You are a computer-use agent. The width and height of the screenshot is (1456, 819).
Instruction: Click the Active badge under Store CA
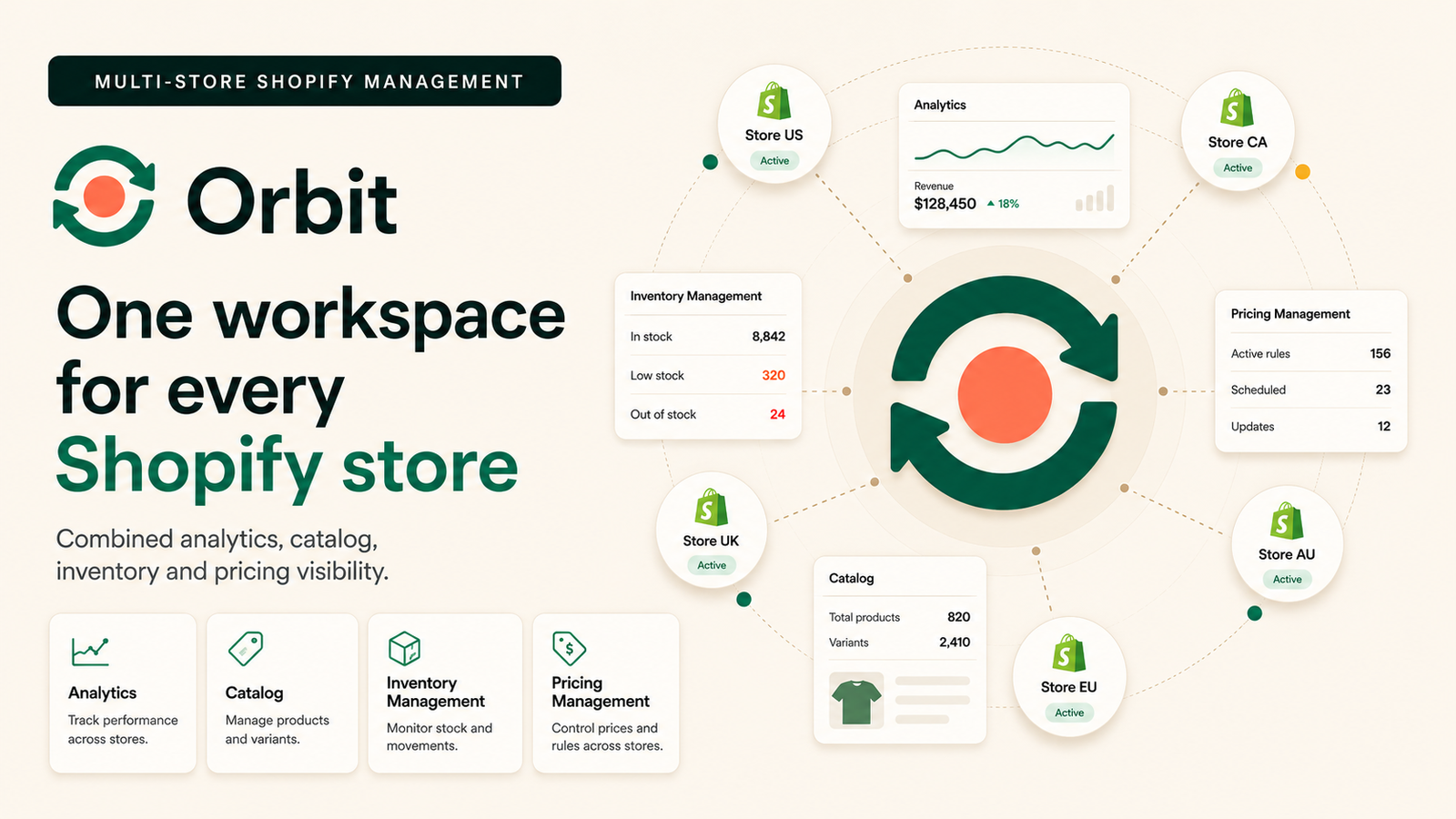(x=1238, y=168)
